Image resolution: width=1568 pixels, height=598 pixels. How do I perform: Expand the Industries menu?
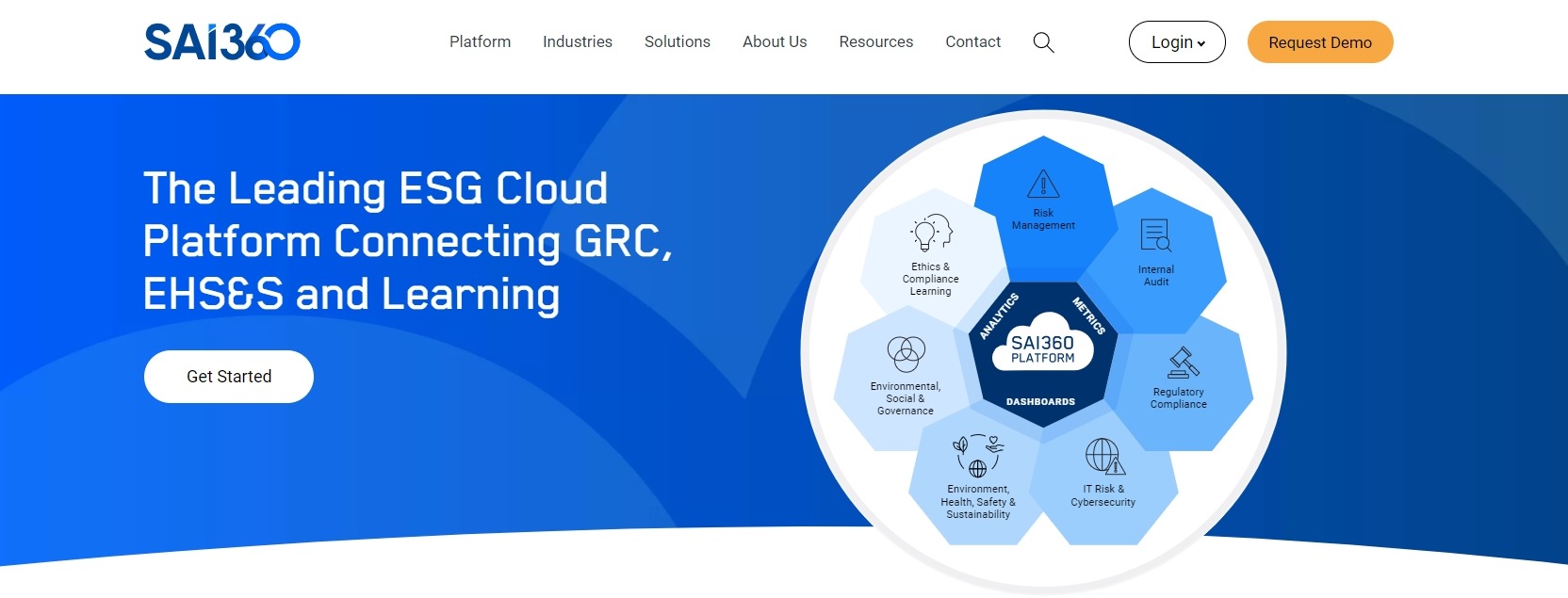578,42
